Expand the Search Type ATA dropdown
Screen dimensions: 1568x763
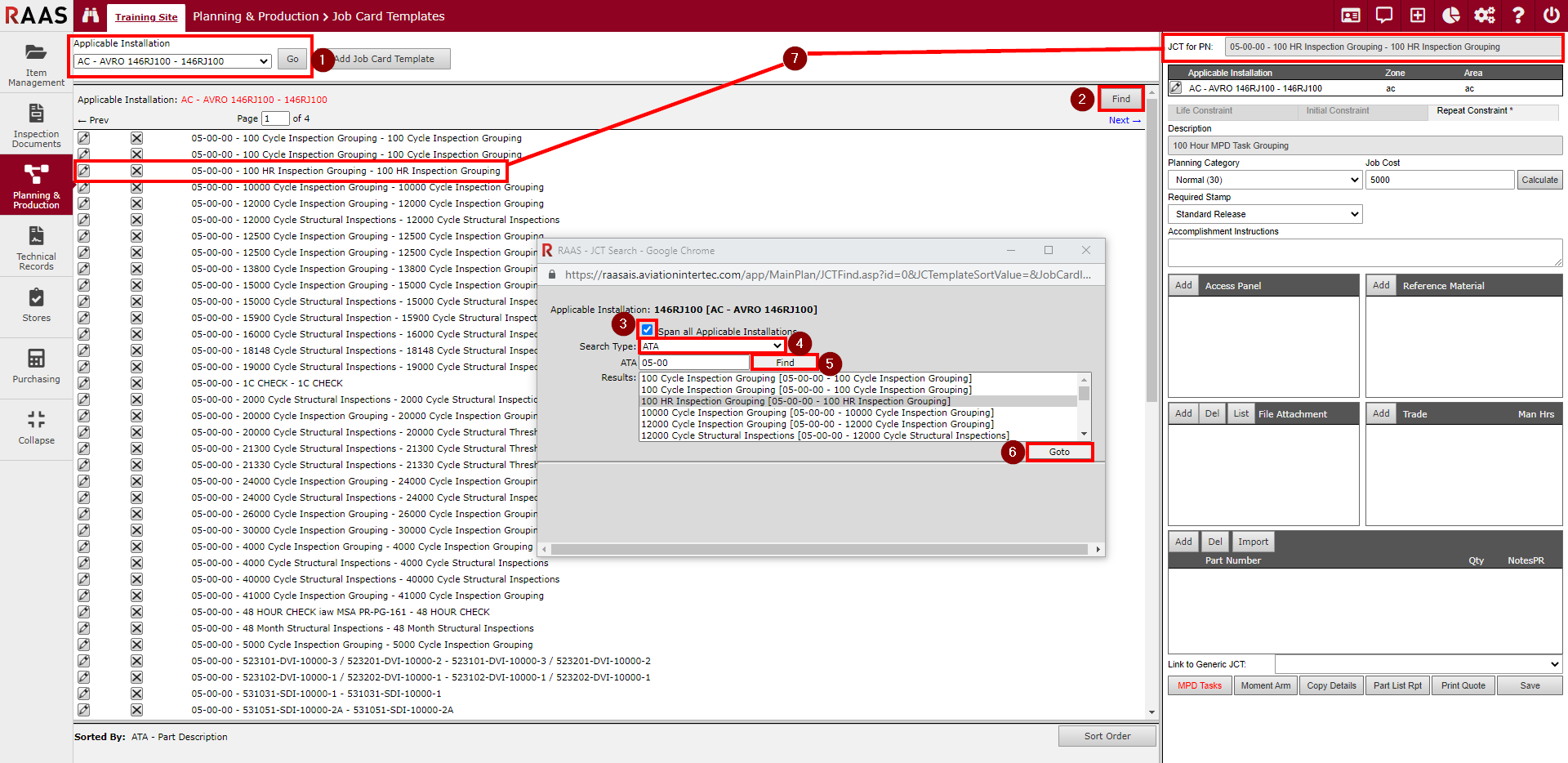pyautogui.click(x=711, y=346)
